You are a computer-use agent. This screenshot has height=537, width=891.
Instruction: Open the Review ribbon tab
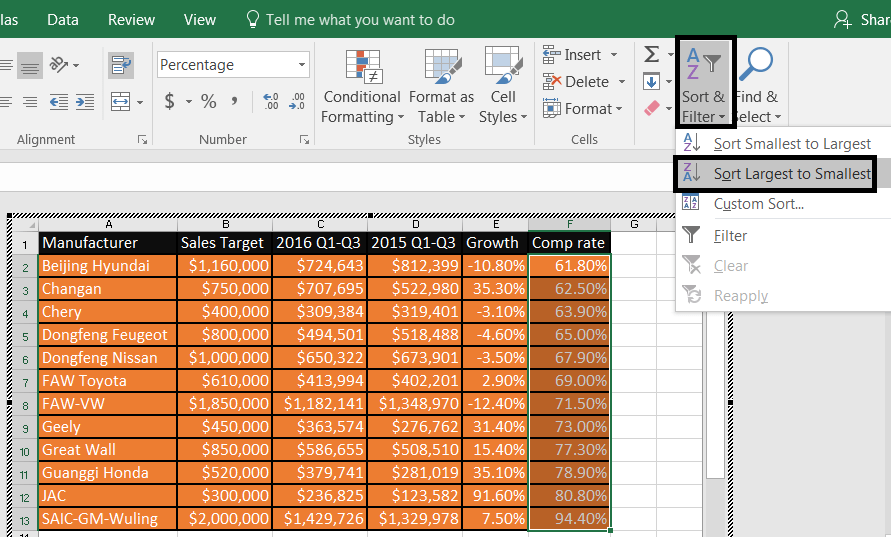pyautogui.click(x=131, y=20)
